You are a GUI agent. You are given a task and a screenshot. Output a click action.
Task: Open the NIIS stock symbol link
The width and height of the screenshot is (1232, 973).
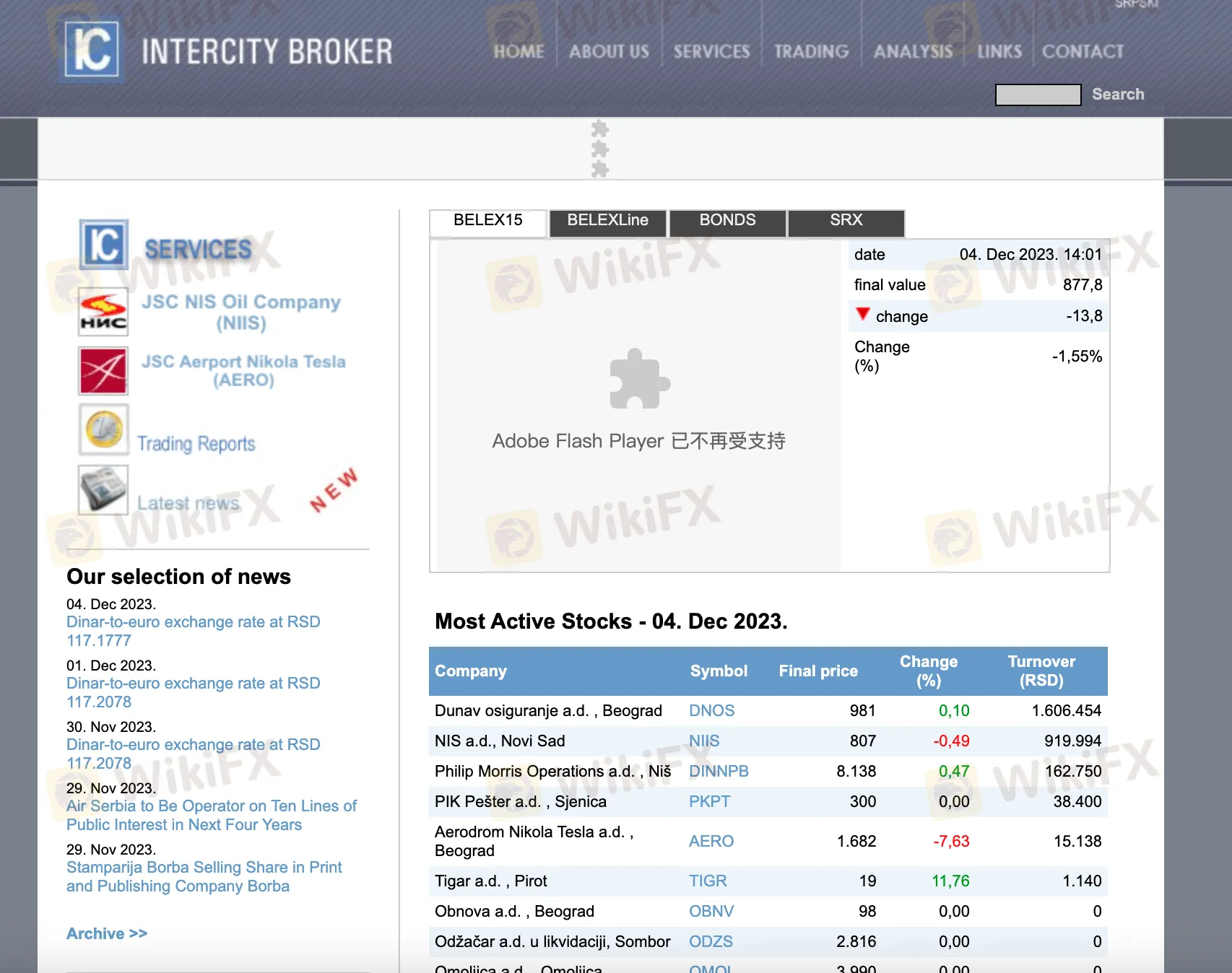704,741
